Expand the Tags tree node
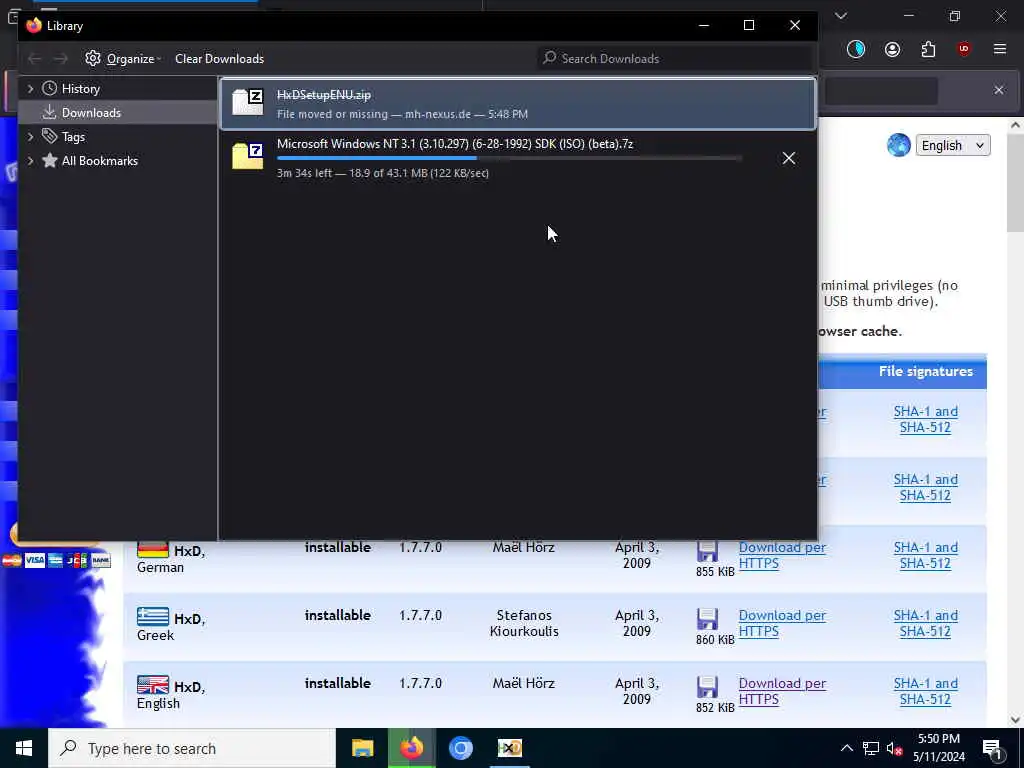 click(x=30, y=136)
